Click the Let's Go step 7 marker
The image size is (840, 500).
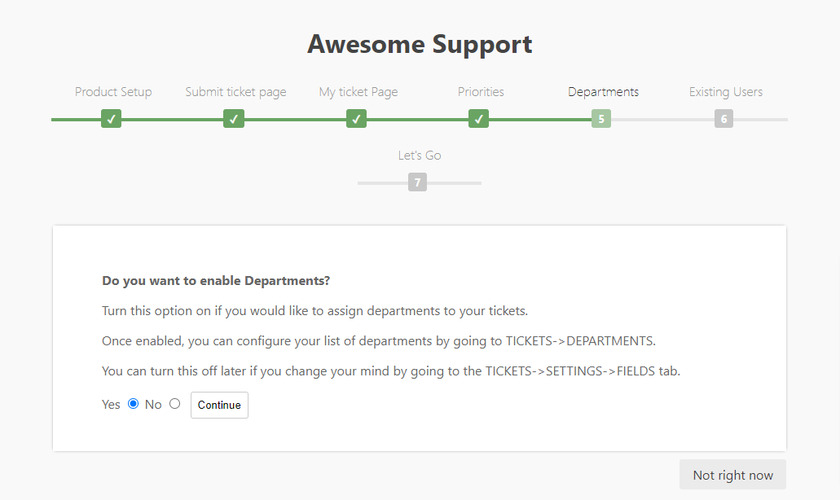tap(417, 182)
